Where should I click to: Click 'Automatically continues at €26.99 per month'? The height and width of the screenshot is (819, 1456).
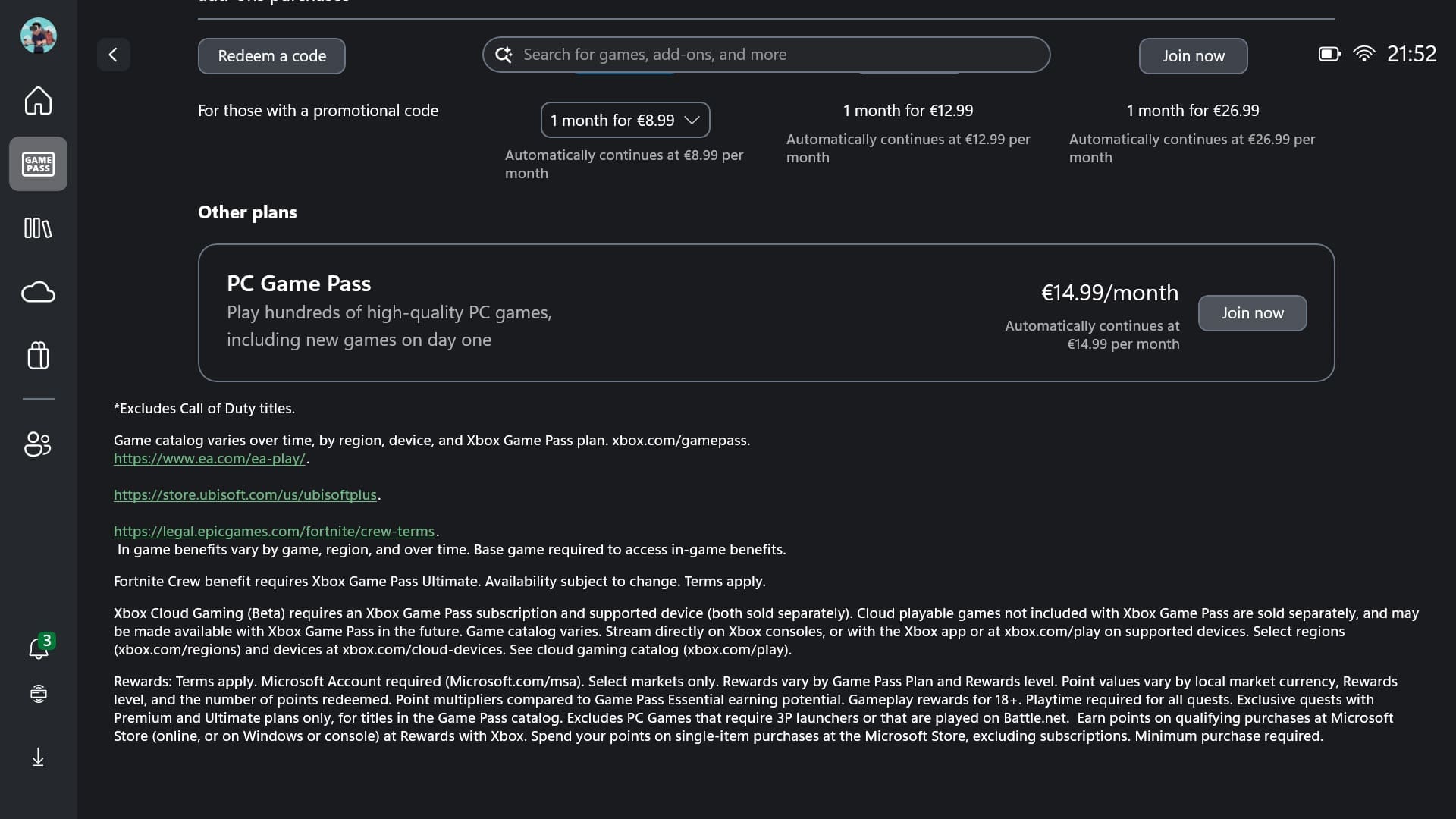click(x=1192, y=149)
